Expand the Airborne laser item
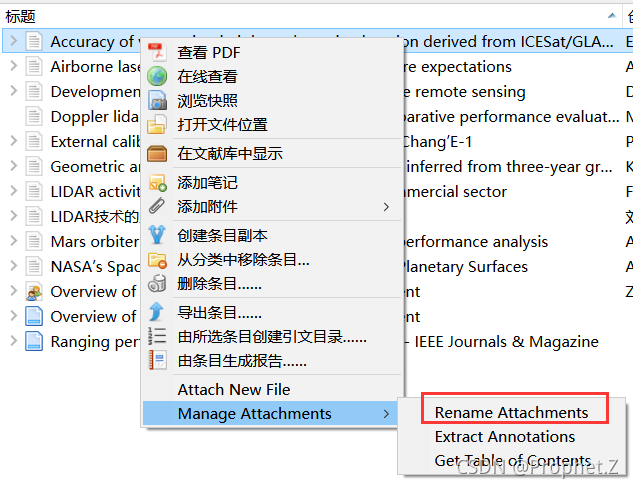Viewport: 633px width, 488px height. [x=13, y=65]
